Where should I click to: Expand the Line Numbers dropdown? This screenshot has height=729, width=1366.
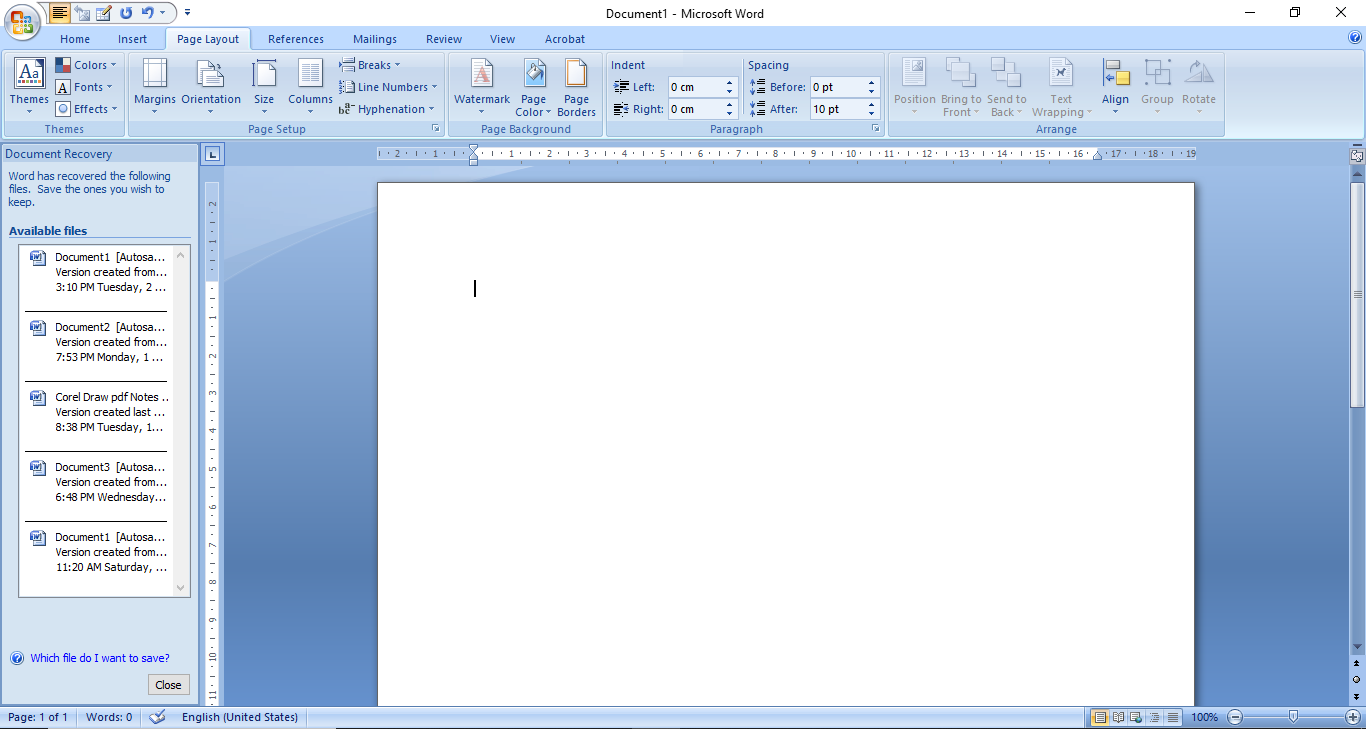[x=388, y=87]
